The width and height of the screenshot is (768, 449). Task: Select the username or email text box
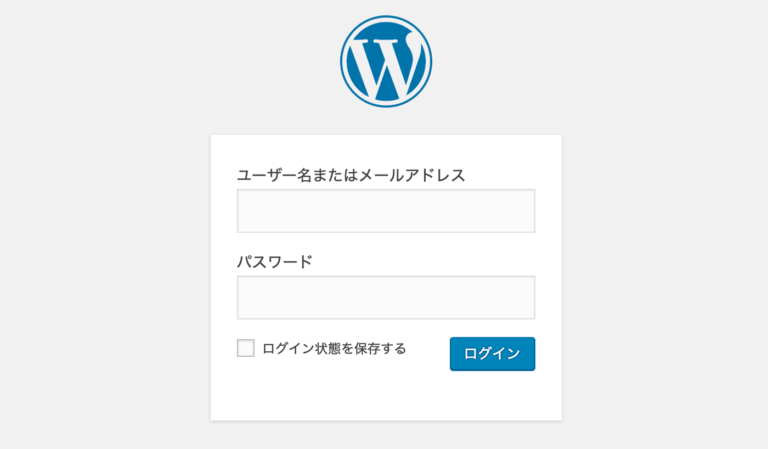[x=386, y=211]
